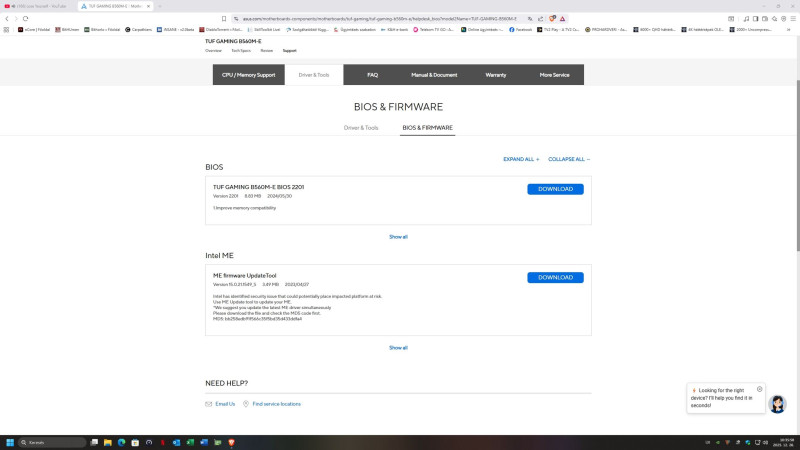Open Excel from the taskbar
The height and width of the screenshot is (450, 800).
pyautogui.click(x=190, y=442)
